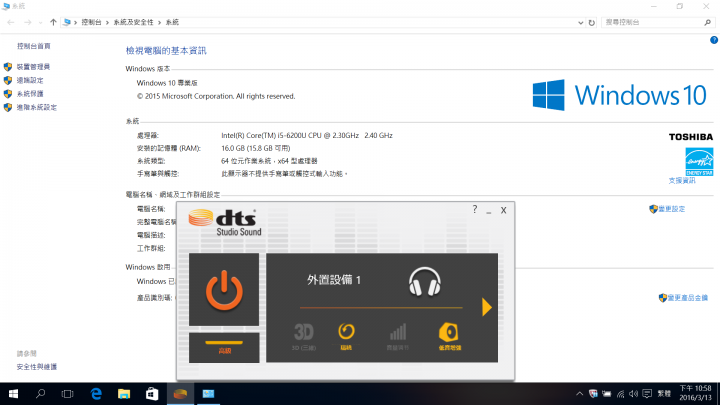Switch to the System window taskbar button
The height and width of the screenshot is (405, 720).
[x=208, y=394]
